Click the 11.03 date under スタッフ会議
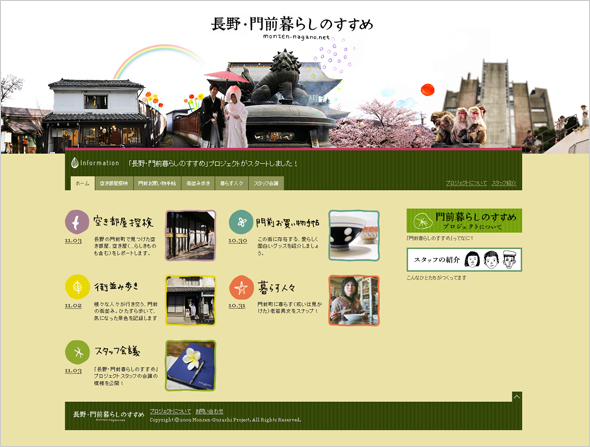Image resolution: width=590 pixels, height=447 pixels. point(73,371)
